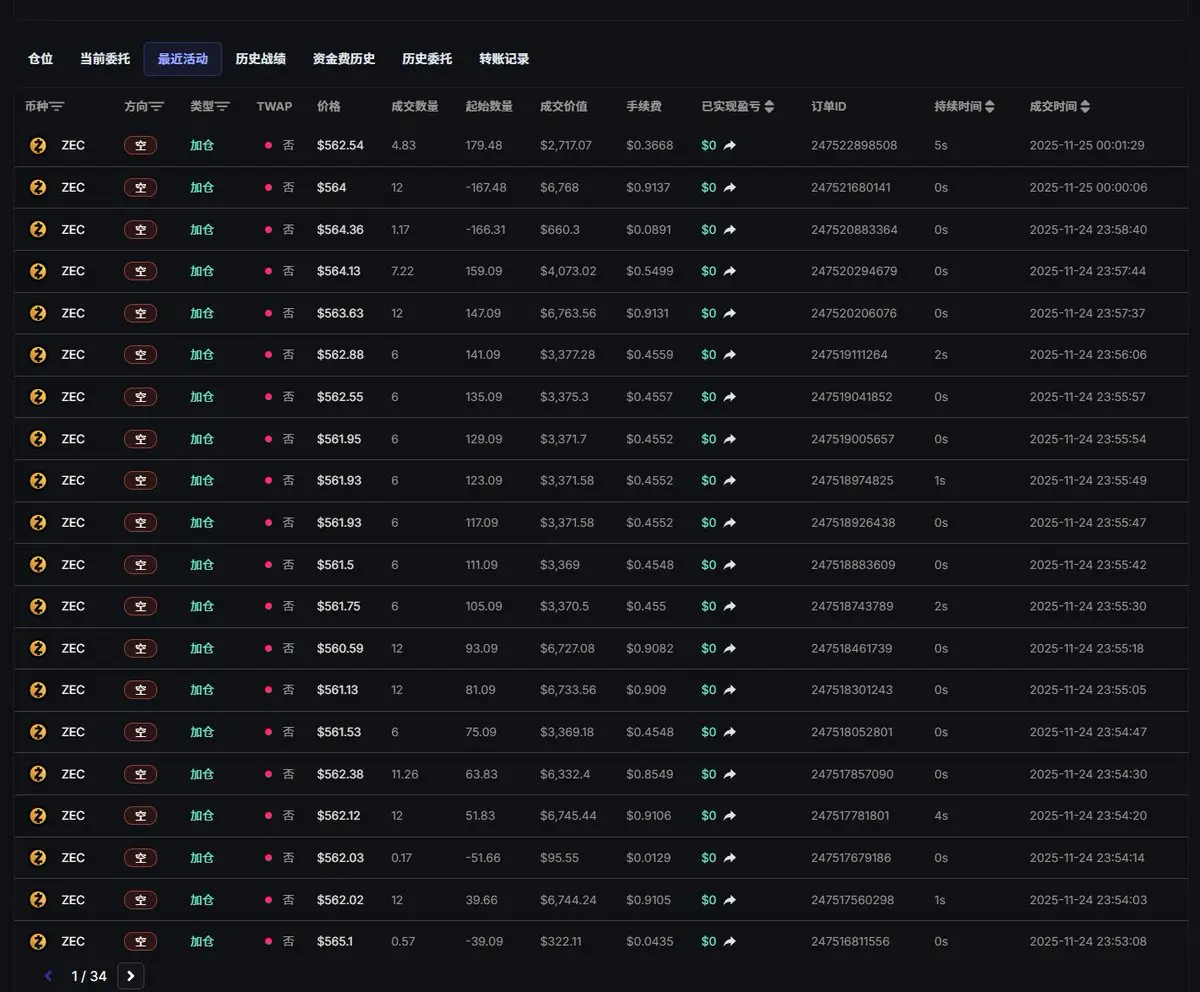
Task: Share the trade for order 247519041852
Action: (x=730, y=397)
